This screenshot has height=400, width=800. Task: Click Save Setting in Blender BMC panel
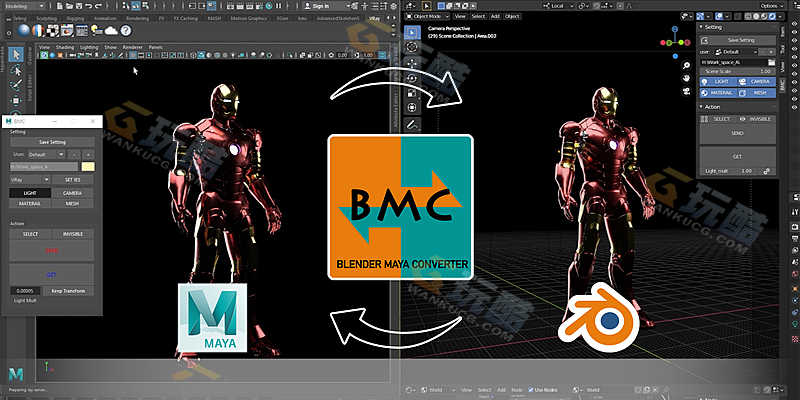[738, 40]
